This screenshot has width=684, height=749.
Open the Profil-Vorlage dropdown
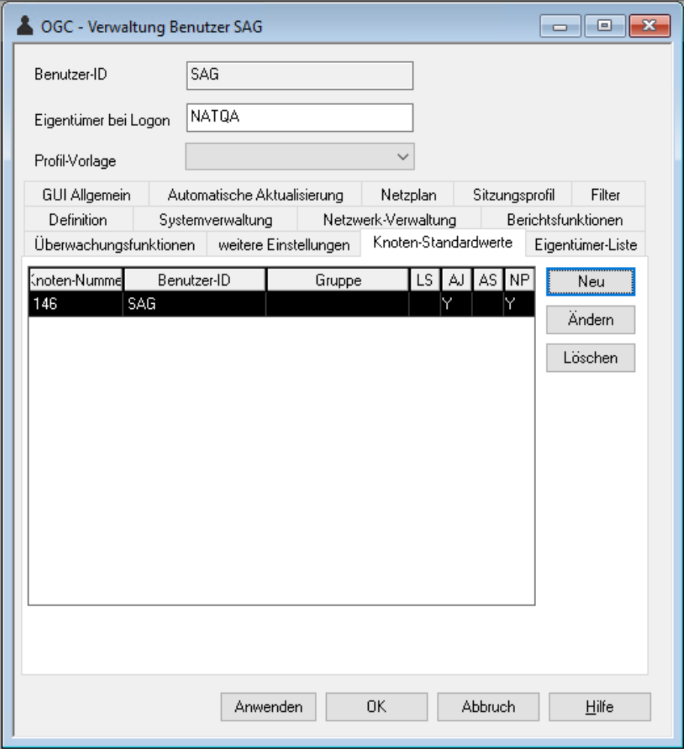click(x=300, y=157)
